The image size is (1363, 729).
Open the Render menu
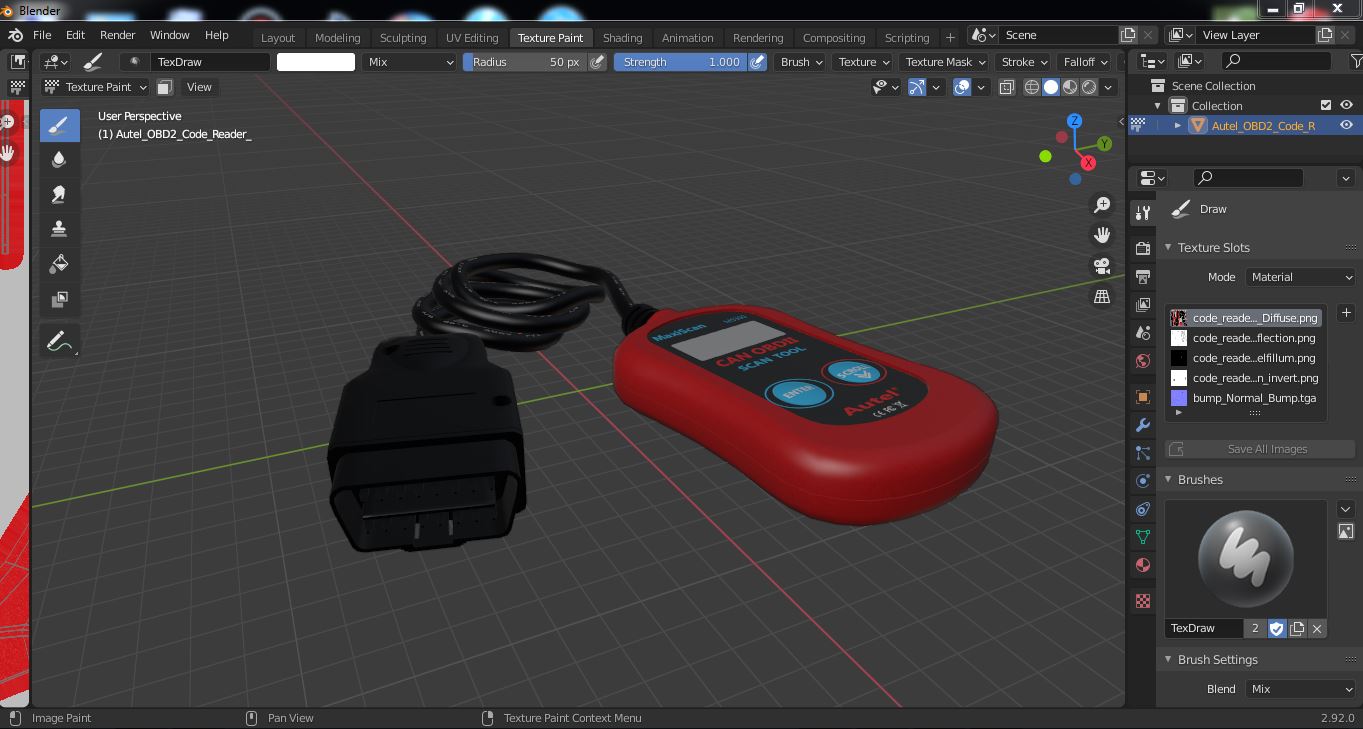pyautogui.click(x=117, y=35)
